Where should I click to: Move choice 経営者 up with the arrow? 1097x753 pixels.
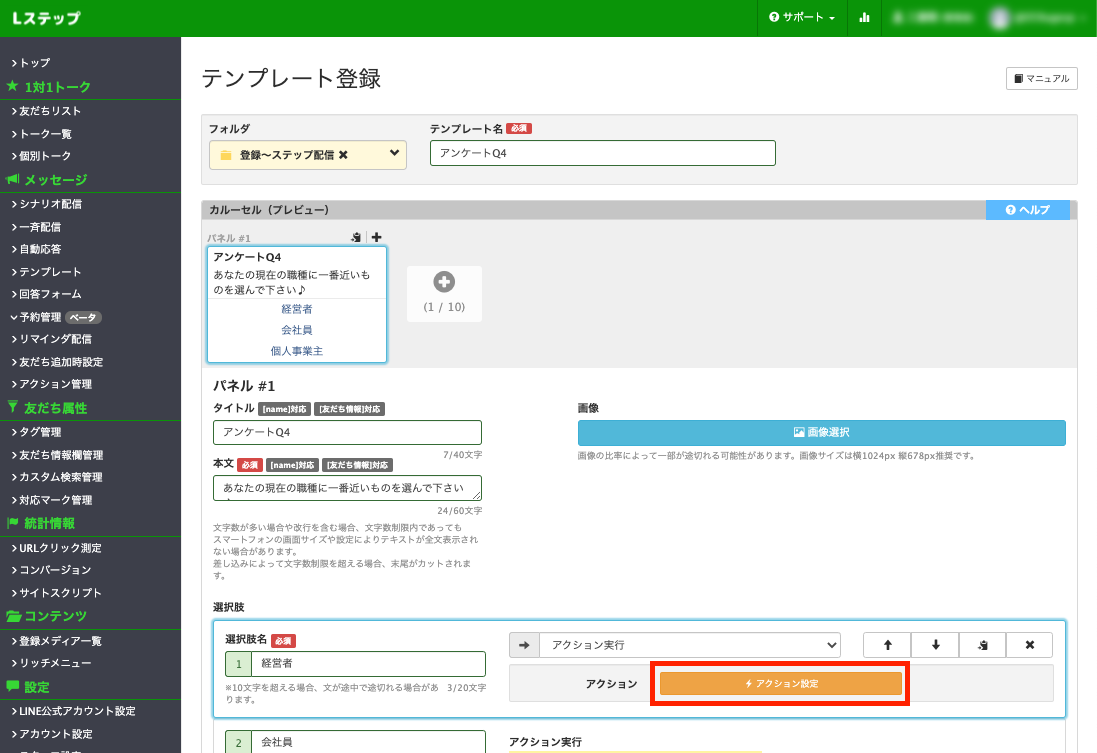point(887,645)
